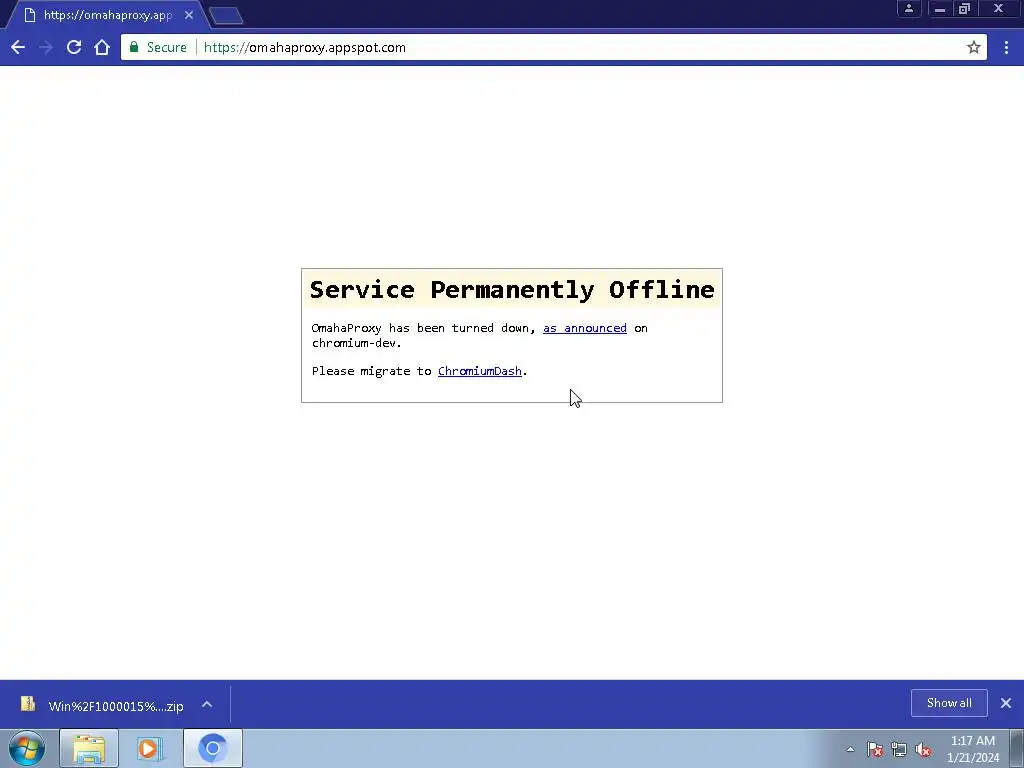Screen dimensions: 1024x768
Task: Select the omahaproxy.appspot.com tab
Action: [x=108, y=15]
